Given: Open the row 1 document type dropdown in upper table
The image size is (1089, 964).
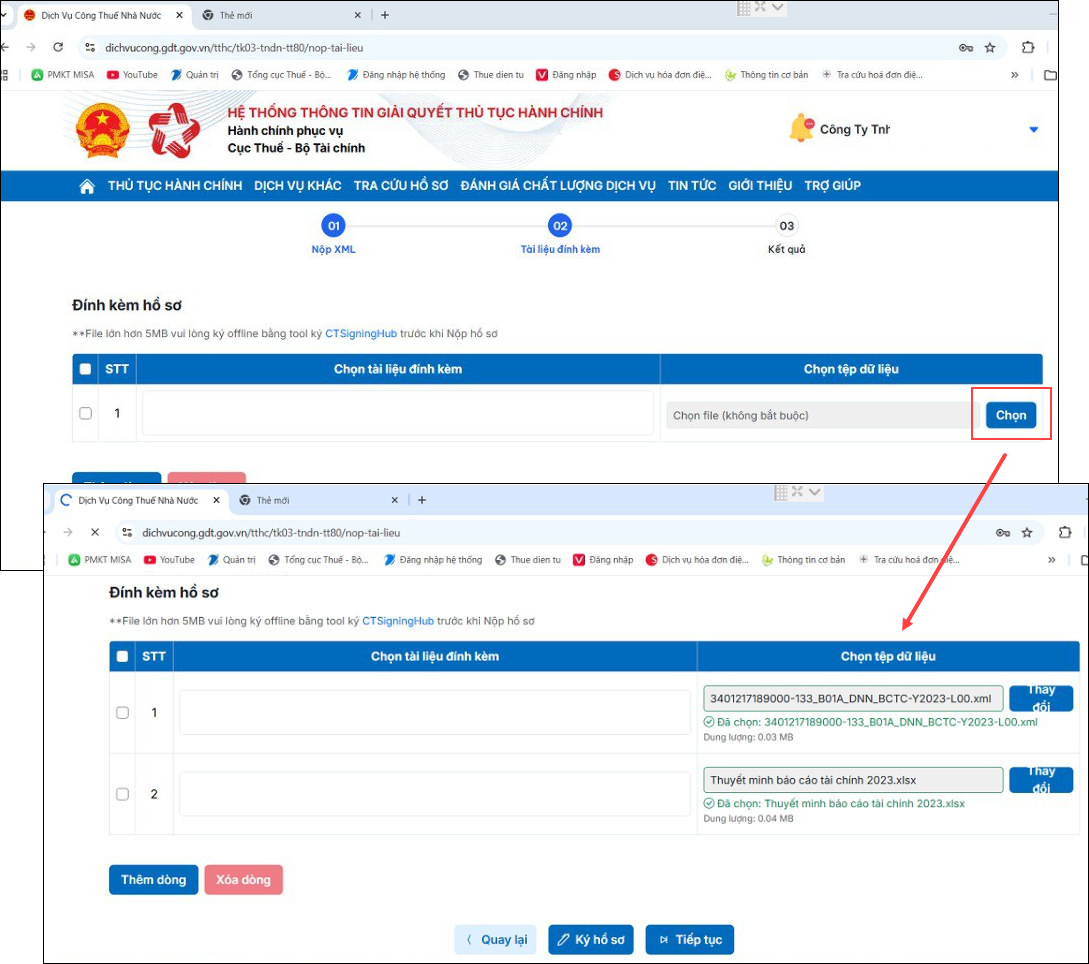Looking at the screenshot, I should 398,413.
